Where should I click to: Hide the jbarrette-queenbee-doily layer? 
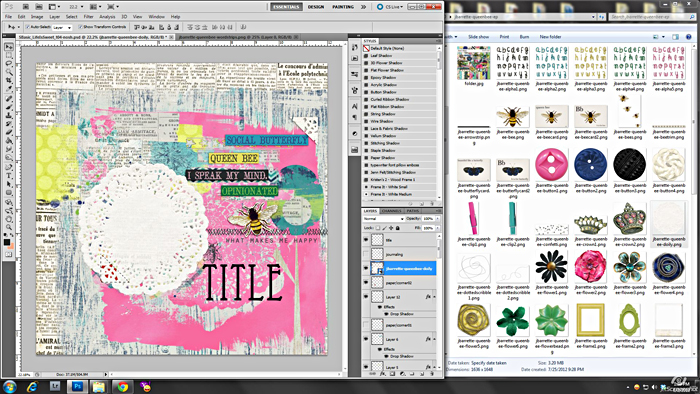366,268
